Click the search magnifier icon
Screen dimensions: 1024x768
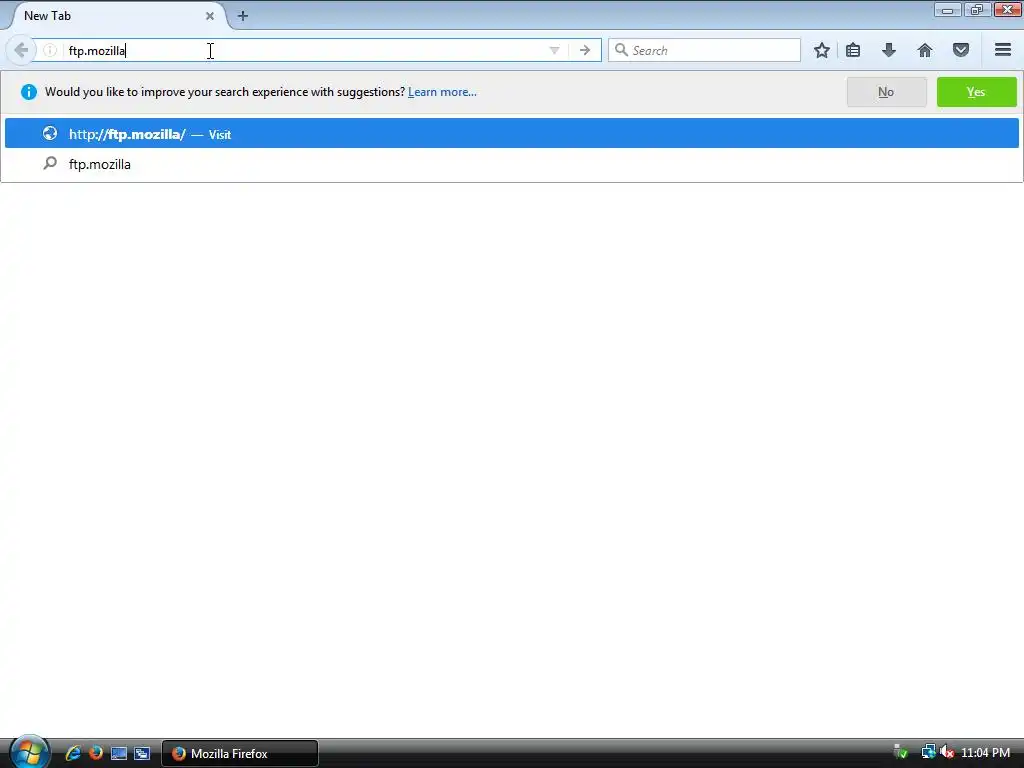point(621,50)
